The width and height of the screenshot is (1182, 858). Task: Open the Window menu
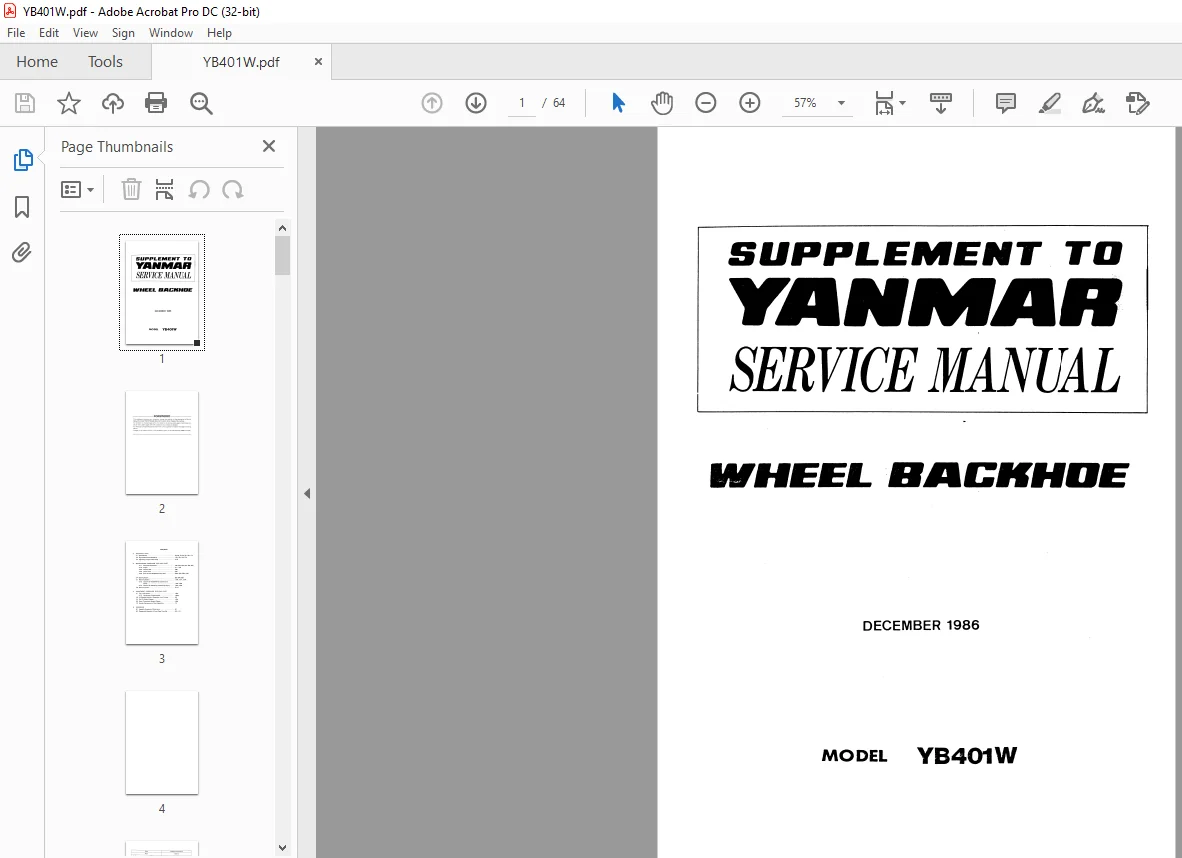[x=170, y=33]
